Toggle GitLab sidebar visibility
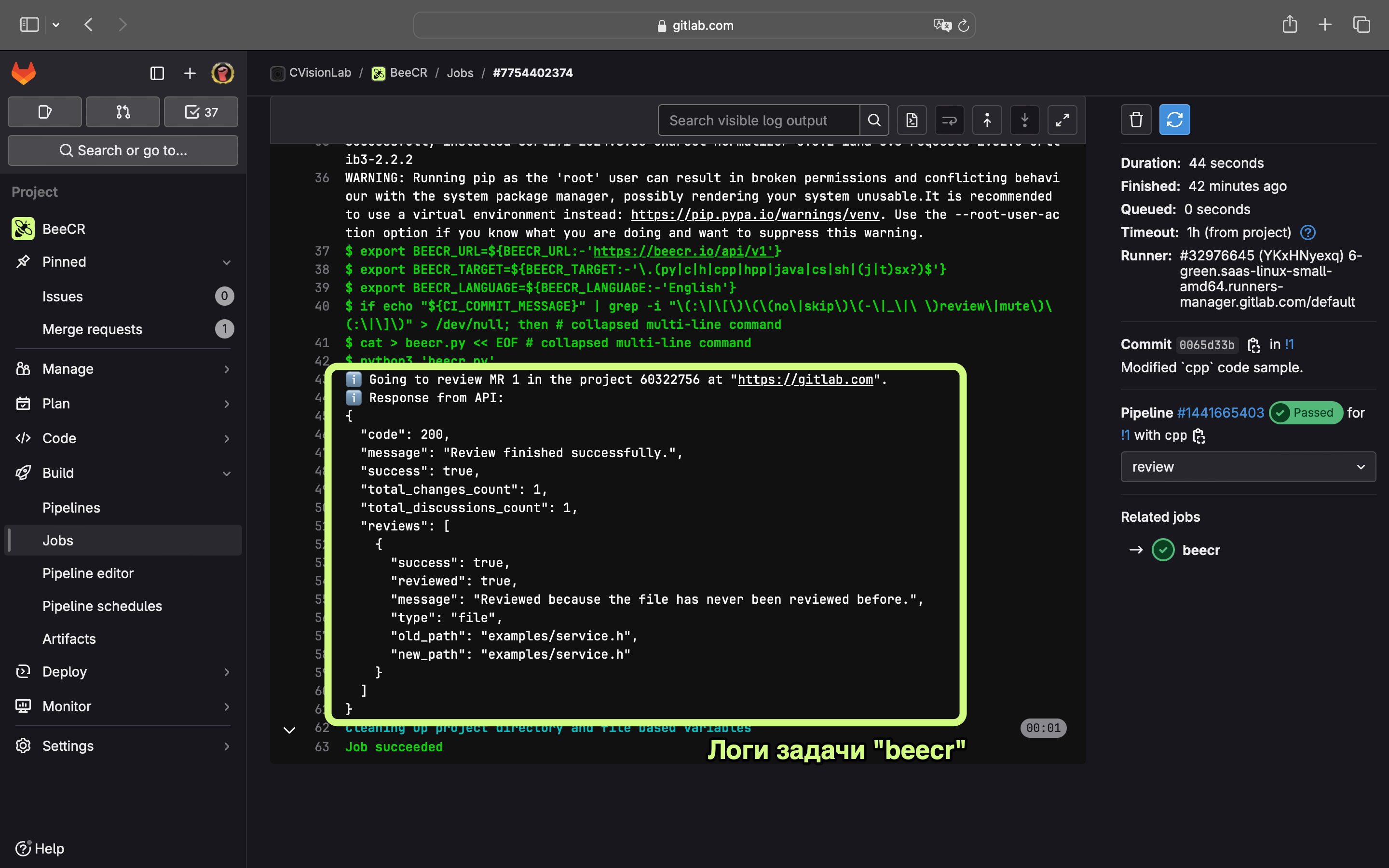Screen dimensions: 1389x868 click(x=157, y=73)
